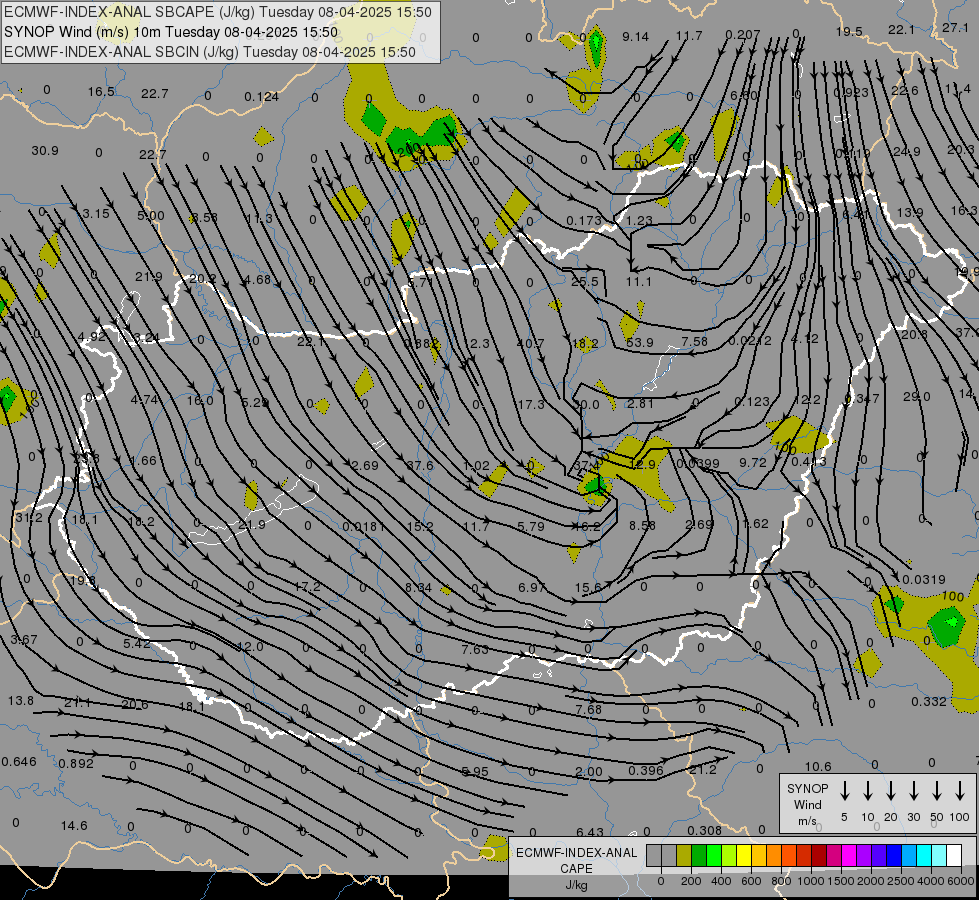The image size is (979, 900).
Task: Click the 40.7 value on the map
Action: pyautogui.click(x=530, y=344)
